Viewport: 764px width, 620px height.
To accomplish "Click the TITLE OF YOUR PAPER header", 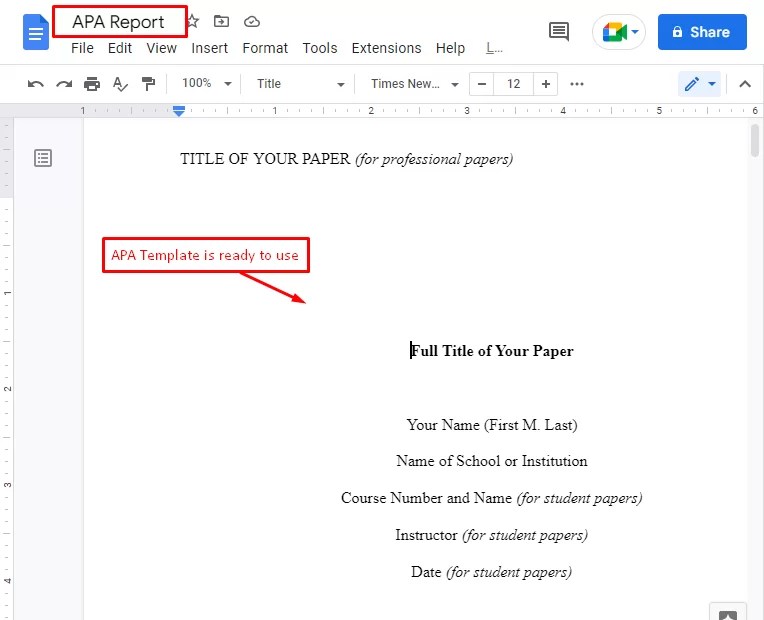I will [265, 159].
